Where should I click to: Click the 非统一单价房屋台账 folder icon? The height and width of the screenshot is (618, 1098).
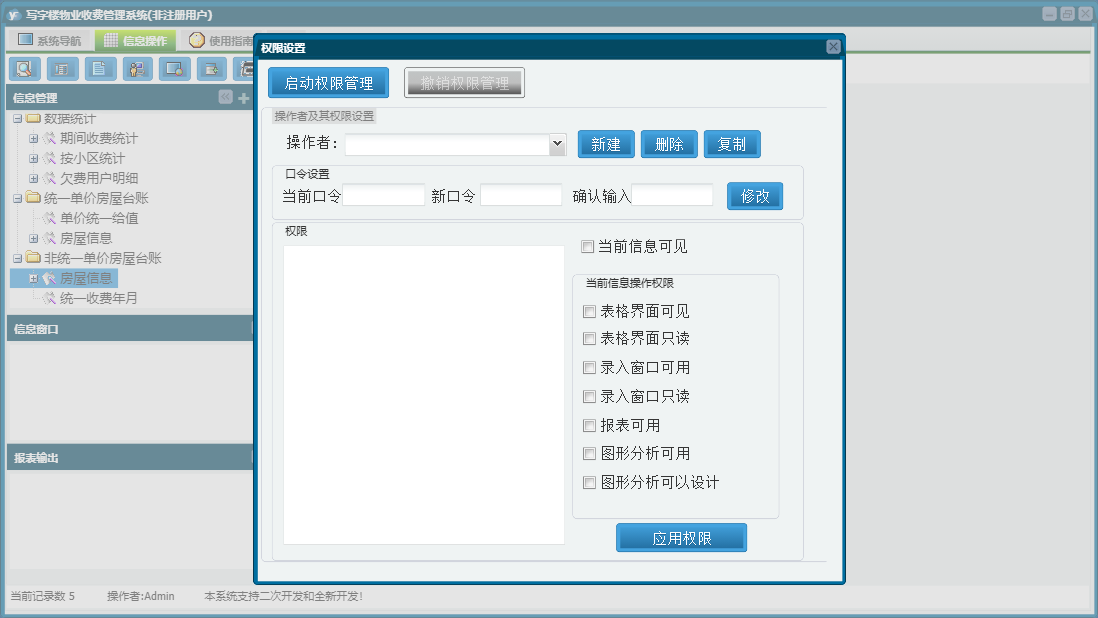click(33, 258)
